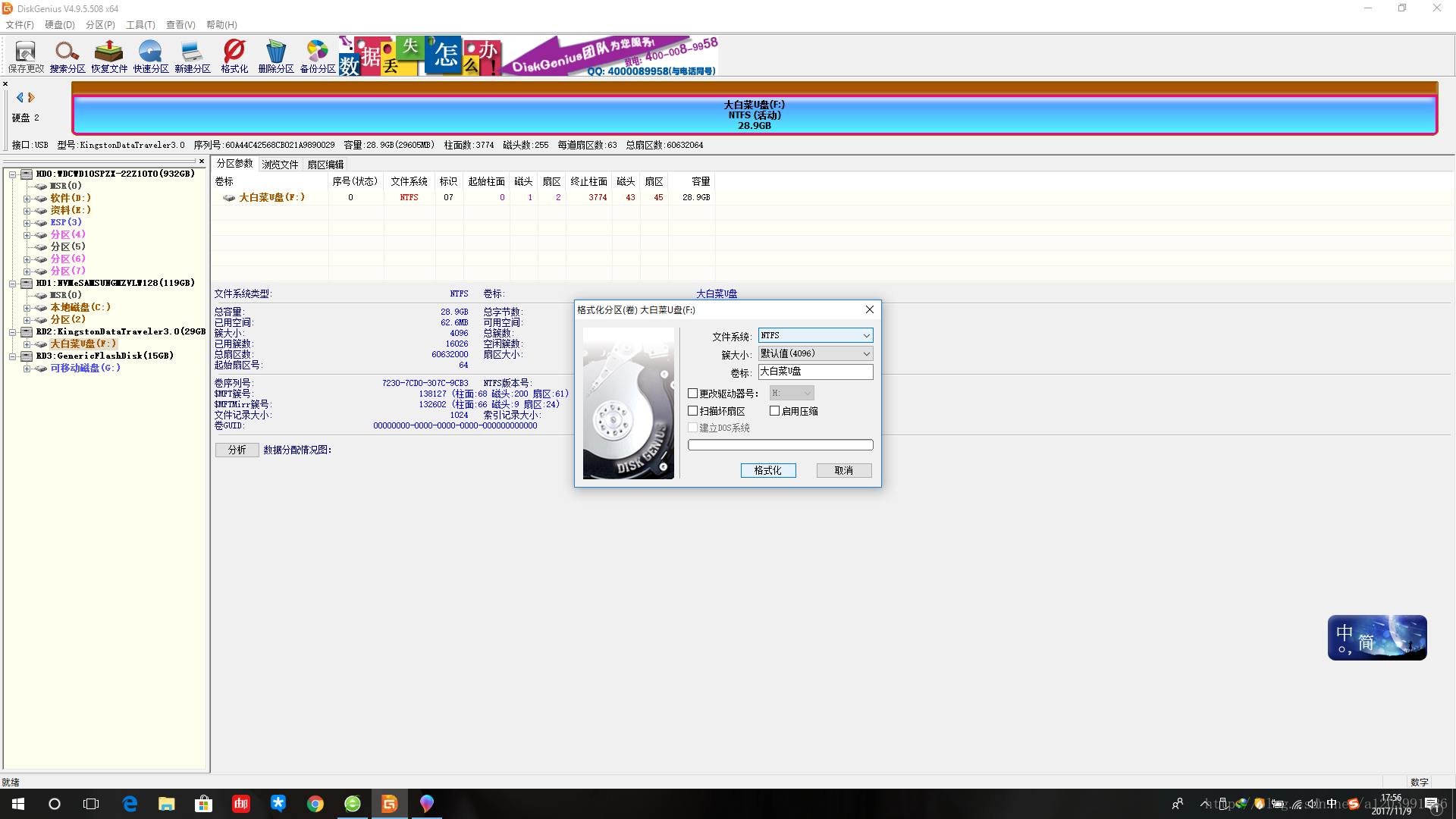Check the 扫描坏扇区 option
The image size is (1456, 819).
click(692, 411)
